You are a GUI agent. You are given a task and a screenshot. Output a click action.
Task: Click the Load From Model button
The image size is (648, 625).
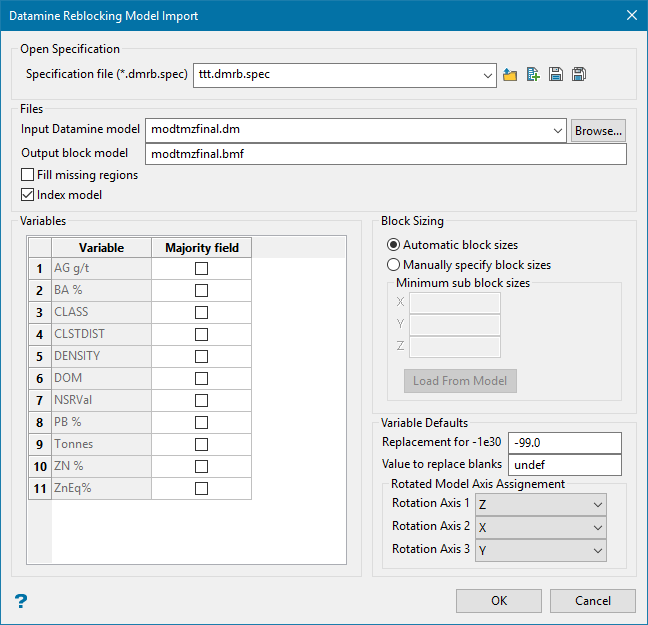(460, 381)
